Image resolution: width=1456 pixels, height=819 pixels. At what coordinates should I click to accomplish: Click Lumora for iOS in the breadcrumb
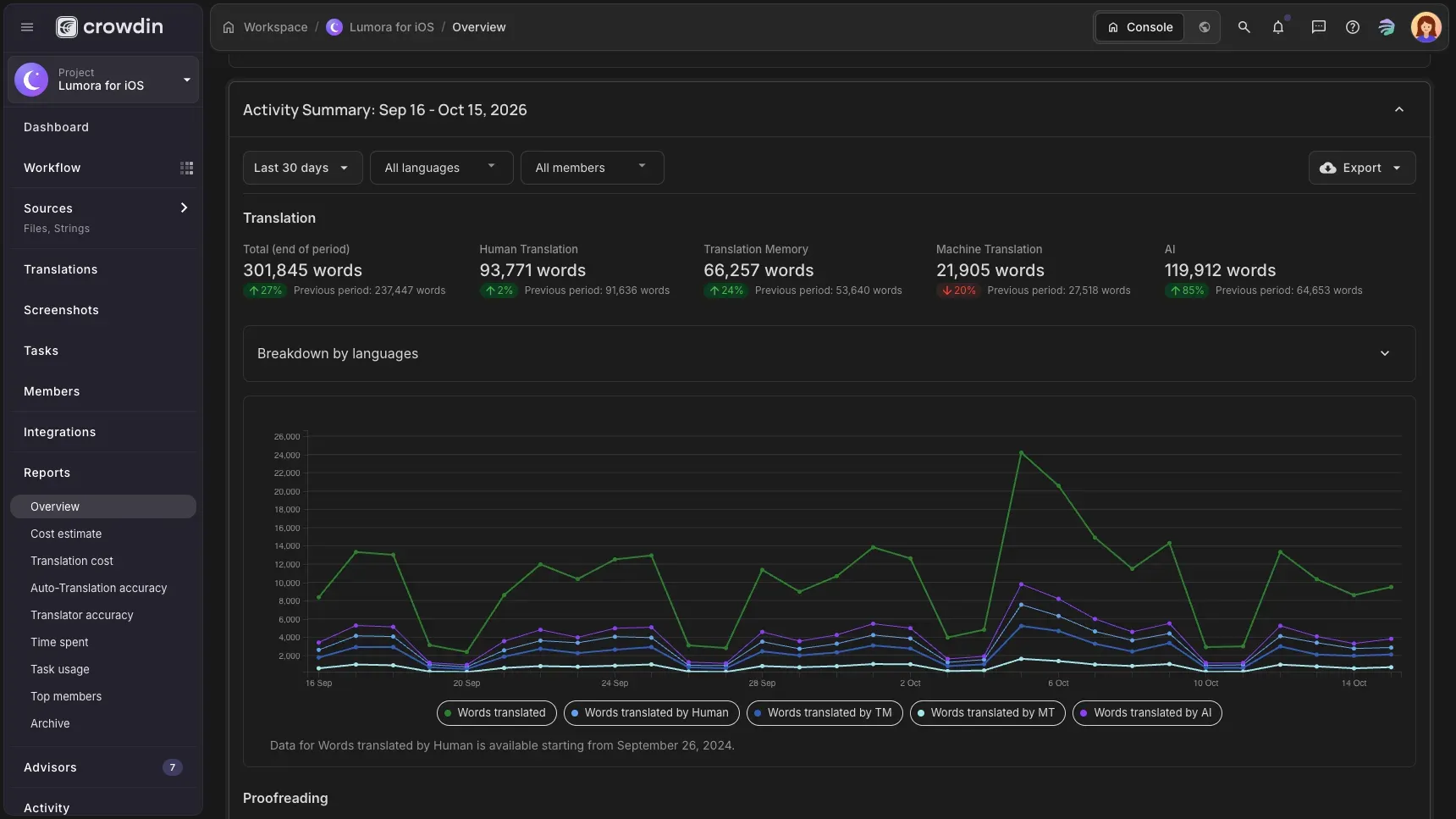391,27
